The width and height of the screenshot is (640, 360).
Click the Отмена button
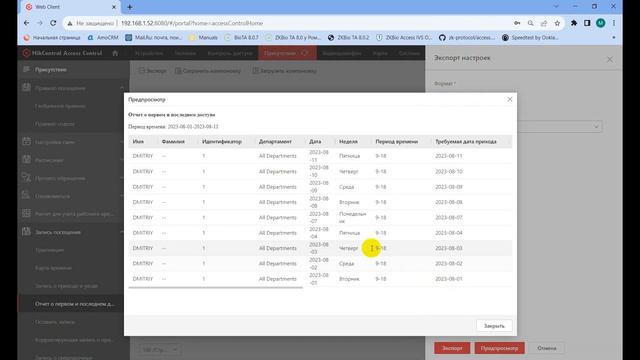pyautogui.click(x=547, y=348)
